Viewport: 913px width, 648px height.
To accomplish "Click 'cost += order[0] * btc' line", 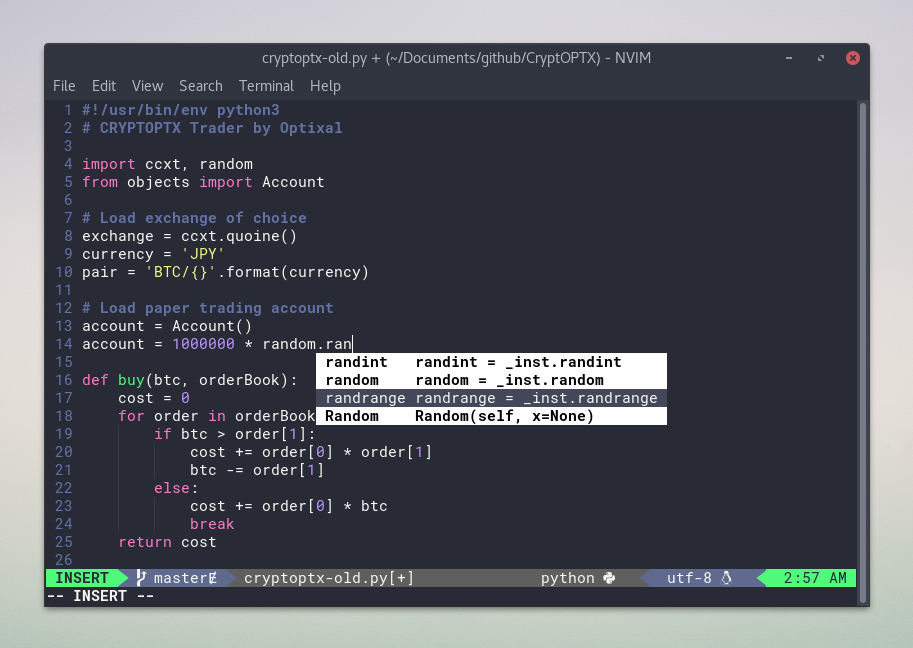I will pyautogui.click(x=288, y=507).
